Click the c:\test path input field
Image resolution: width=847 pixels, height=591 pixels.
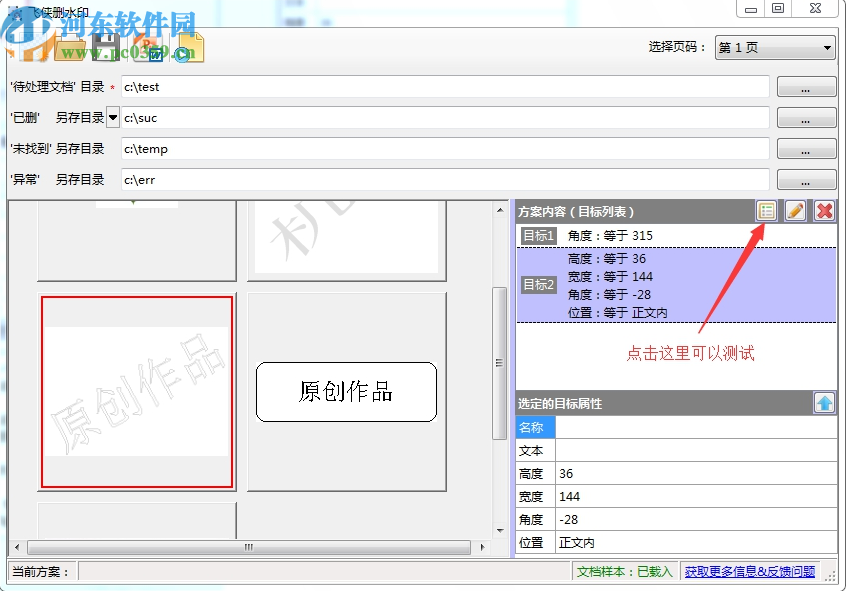click(445, 87)
